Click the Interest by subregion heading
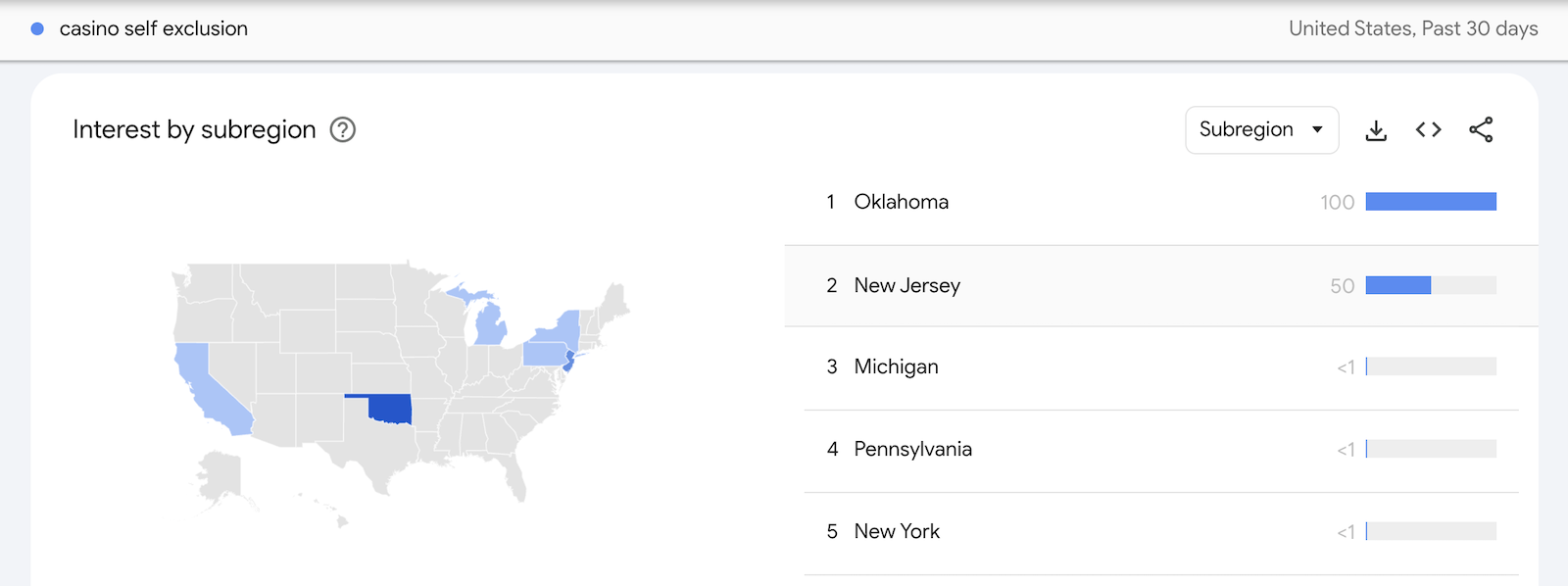 point(194,129)
